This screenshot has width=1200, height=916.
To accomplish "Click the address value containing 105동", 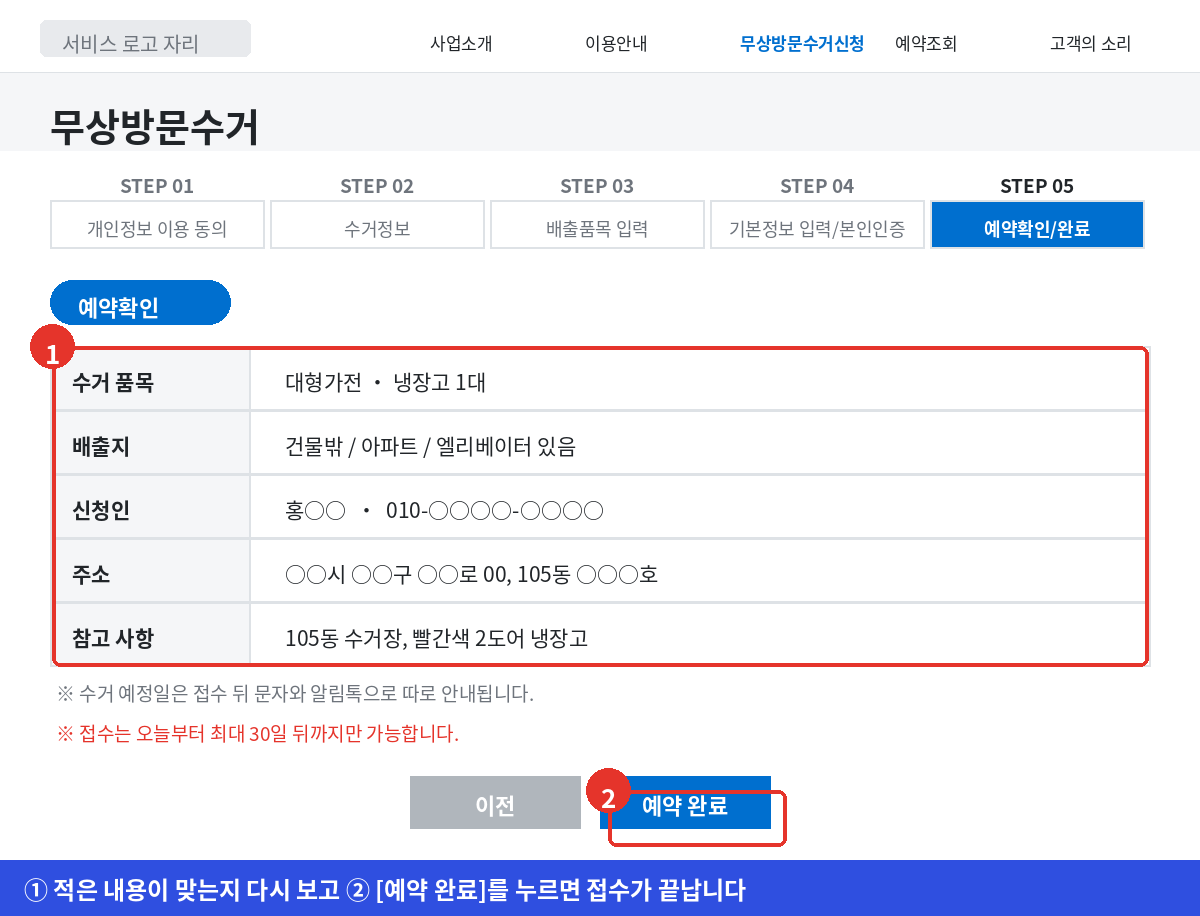I will 471,575.
